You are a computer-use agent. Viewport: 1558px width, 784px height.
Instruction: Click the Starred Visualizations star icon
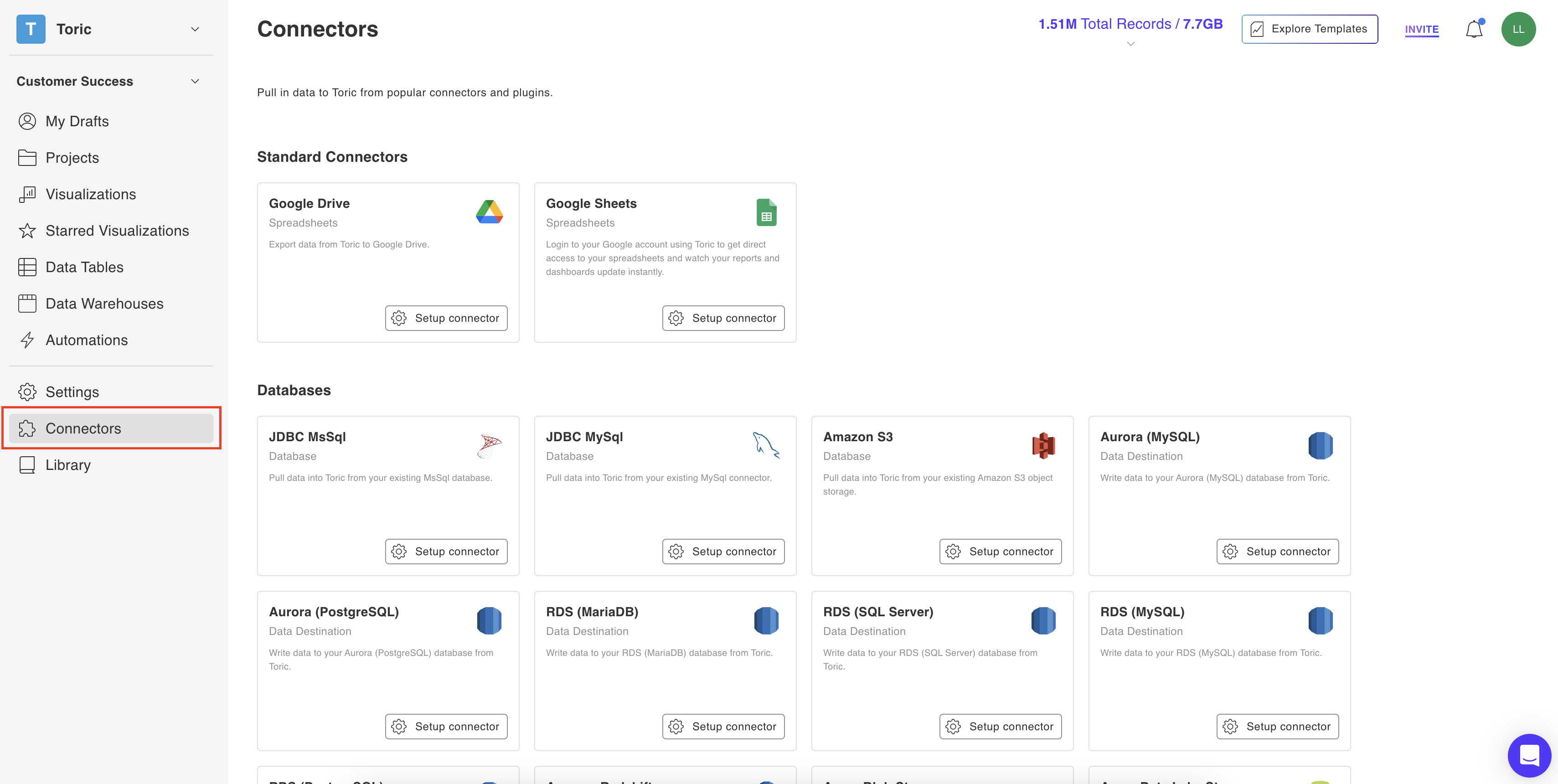(27, 231)
